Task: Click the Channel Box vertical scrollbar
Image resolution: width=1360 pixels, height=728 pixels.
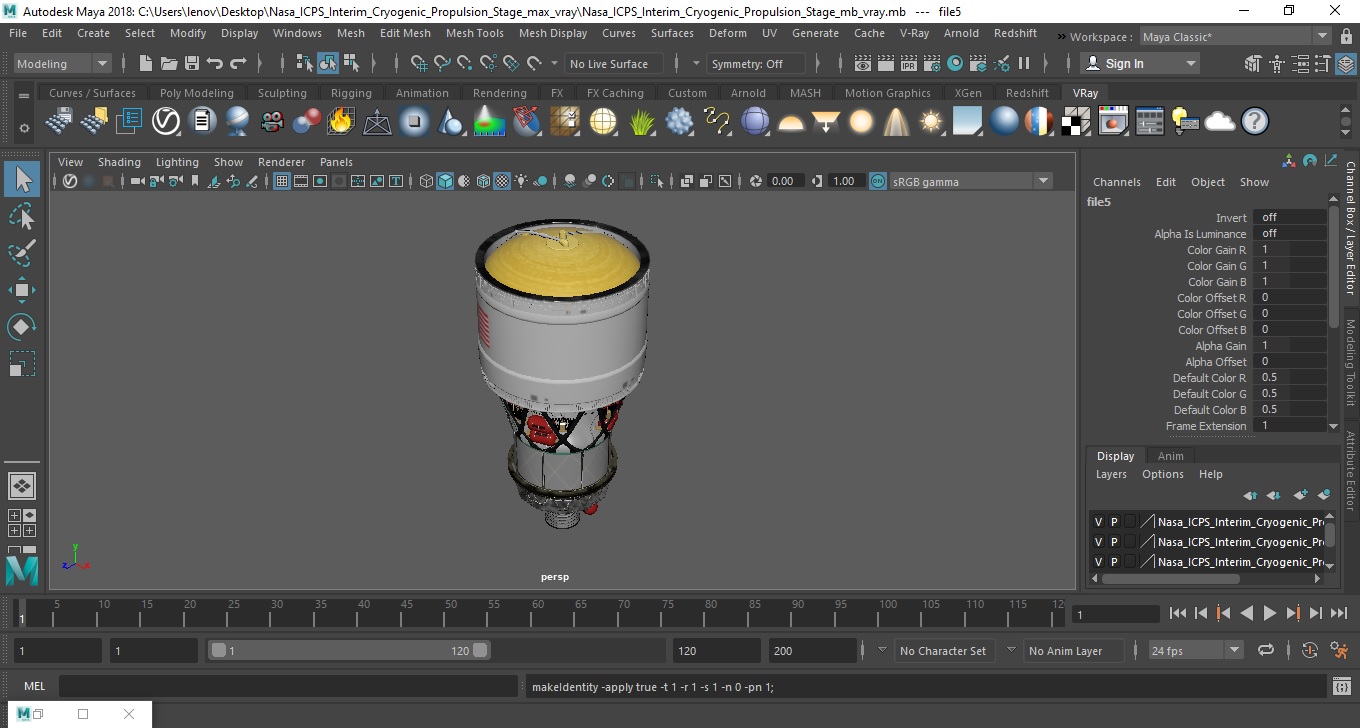Action: click(x=1332, y=265)
